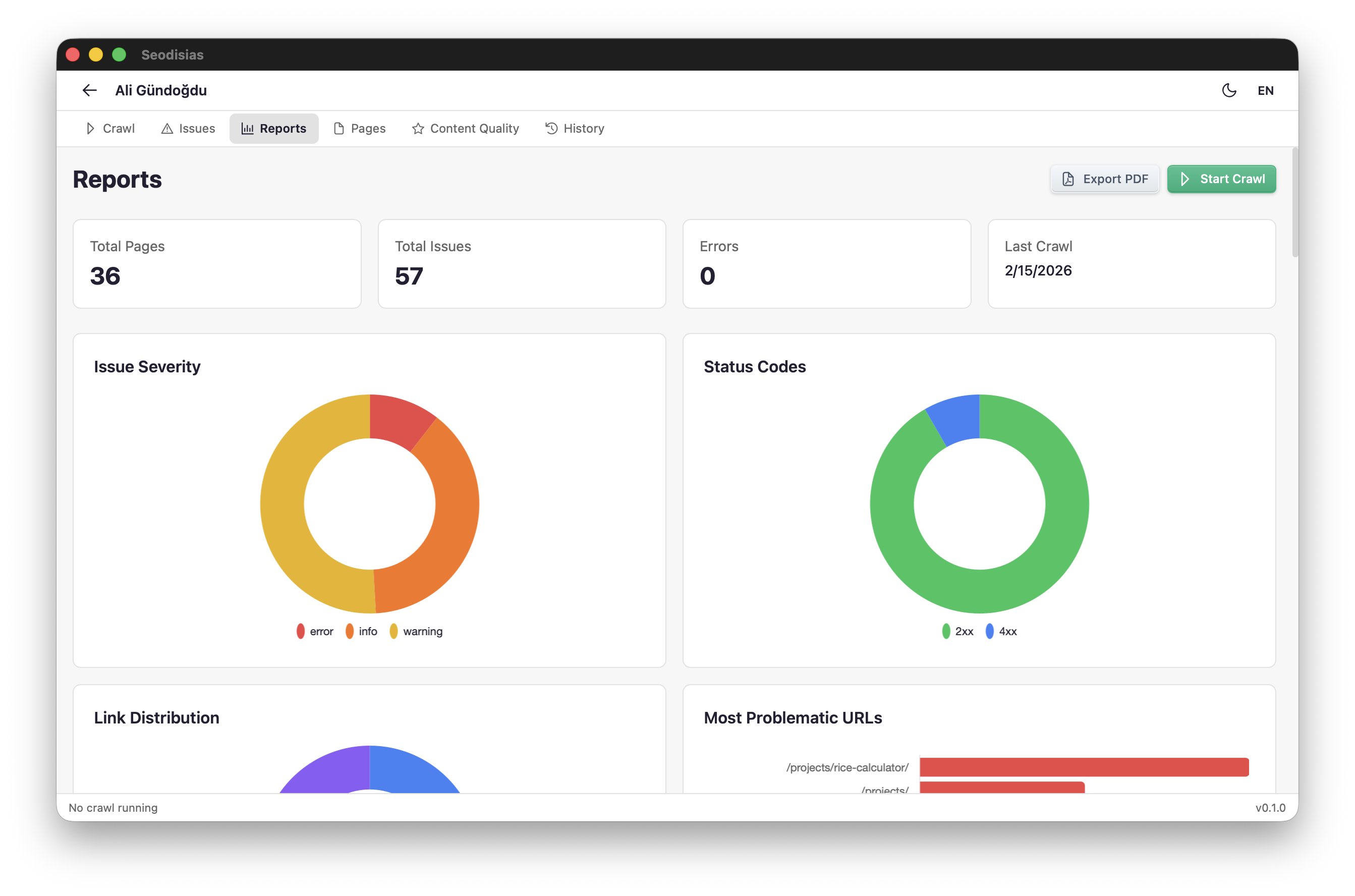Toggle dark mode with the moon icon
This screenshot has width=1355, height=896.
(x=1229, y=90)
